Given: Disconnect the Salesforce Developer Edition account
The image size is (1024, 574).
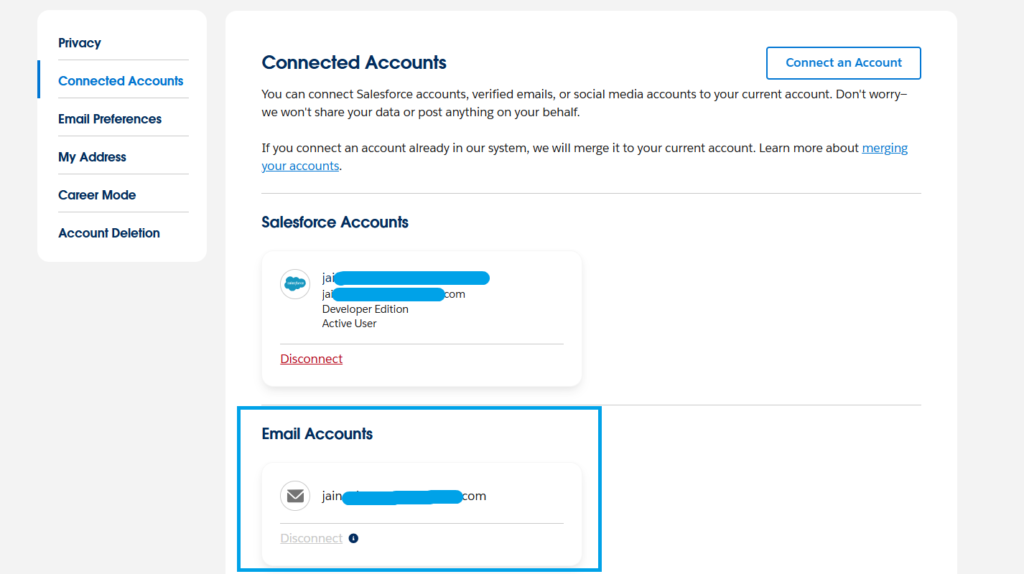Looking at the screenshot, I should coord(311,359).
